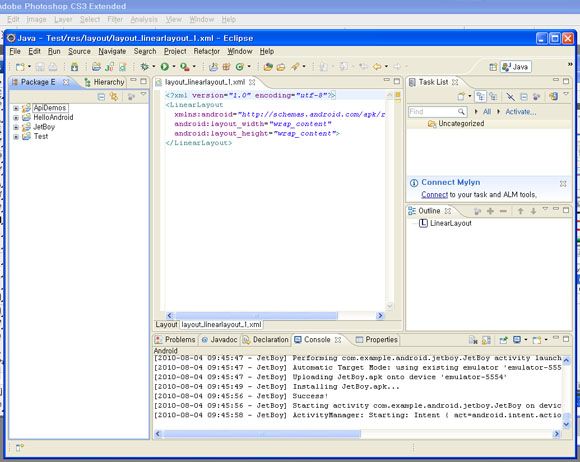580x462 pixels.
Task: Click the Open Type toolbar icon
Action: [x=268, y=67]
